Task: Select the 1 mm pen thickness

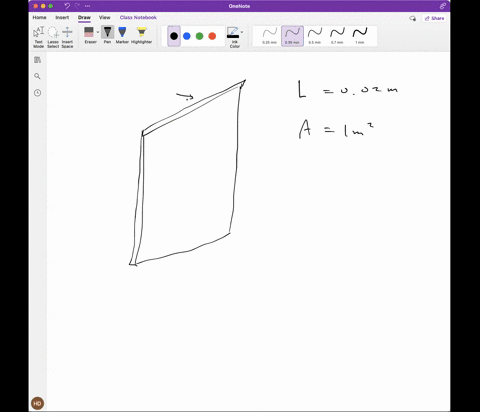Action: [x=360, y=36]
